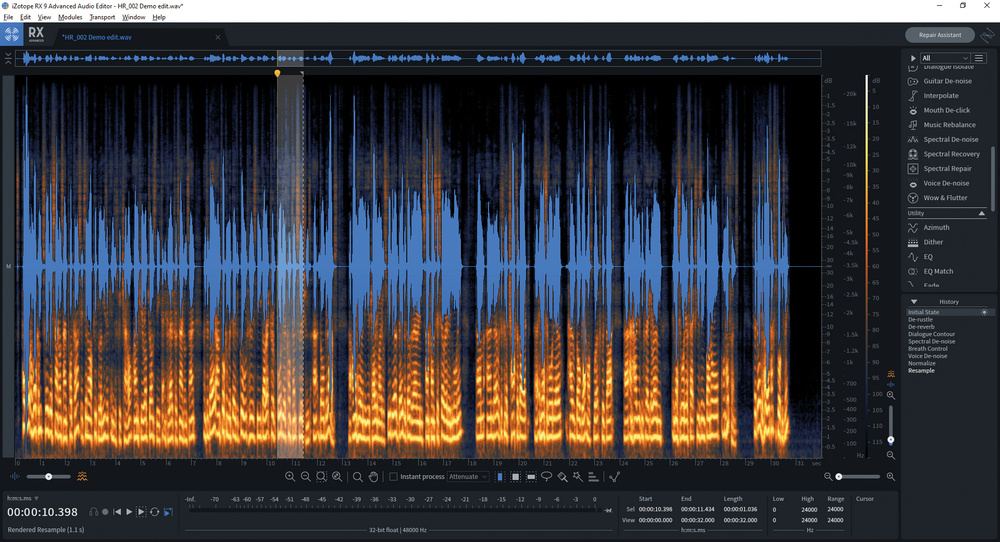
Task: Click the record button
Action: pos(105,512)
